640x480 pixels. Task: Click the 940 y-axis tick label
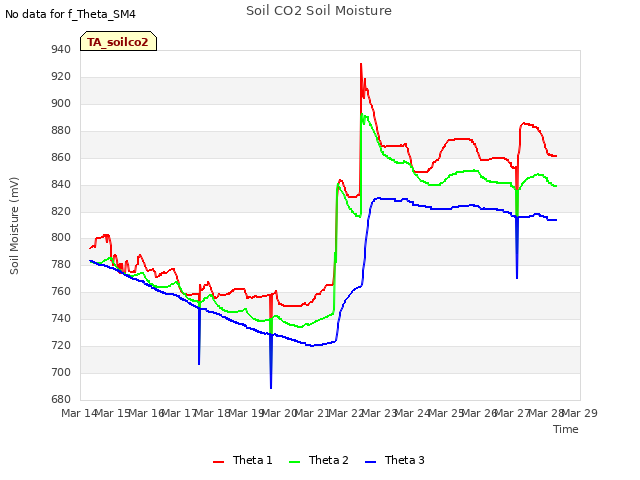pos(61,49)
